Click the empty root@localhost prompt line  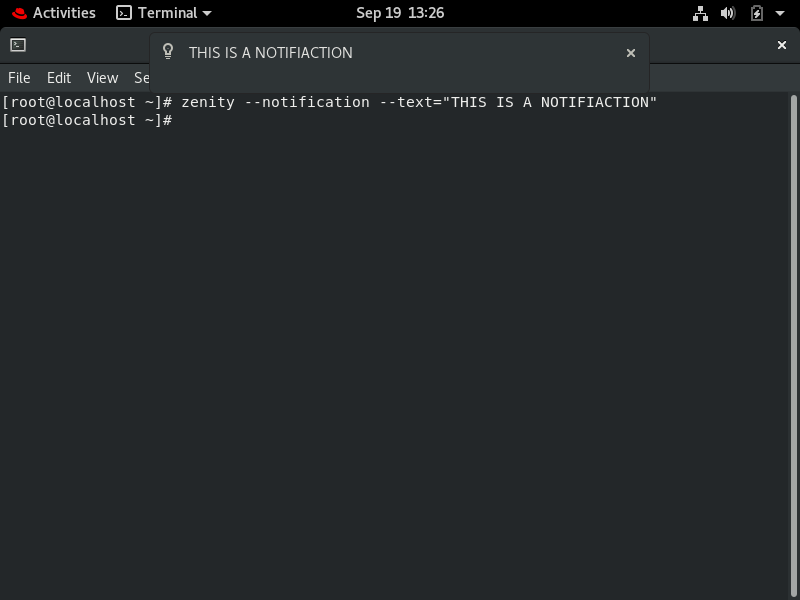point(87,120)
